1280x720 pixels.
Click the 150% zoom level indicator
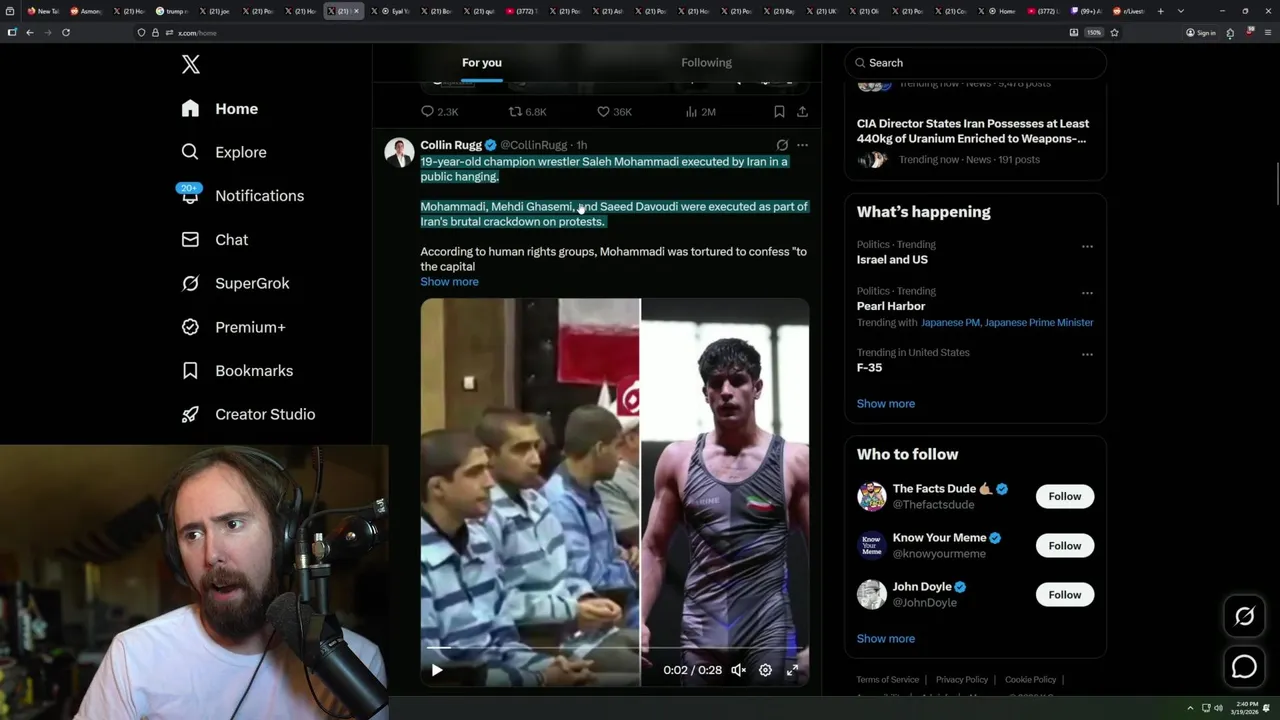[1094, 33]
